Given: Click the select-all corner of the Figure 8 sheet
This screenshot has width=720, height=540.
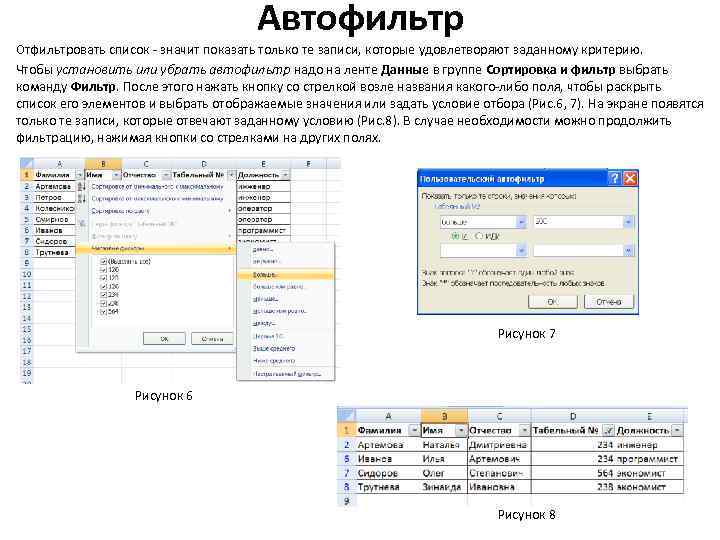Looking at the screenshot, I should pos(346,416).
